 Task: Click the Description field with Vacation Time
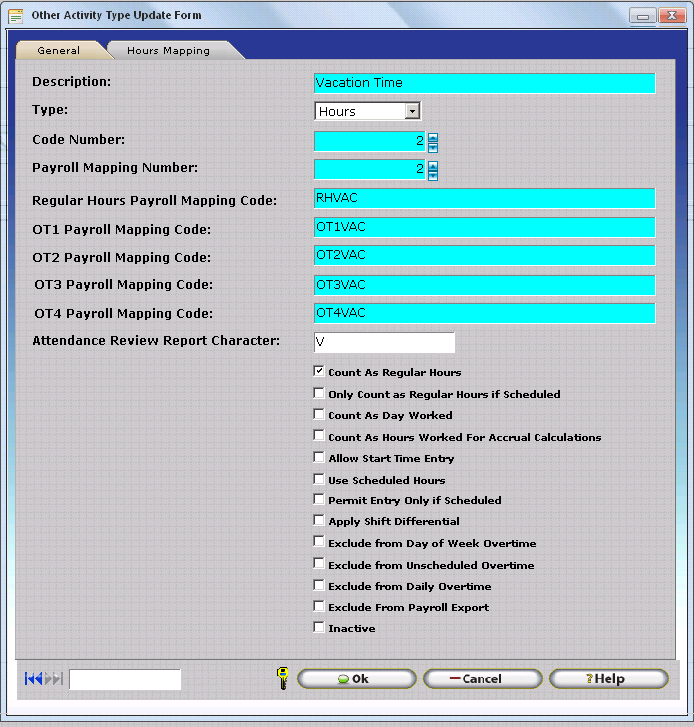click(484, 83)
